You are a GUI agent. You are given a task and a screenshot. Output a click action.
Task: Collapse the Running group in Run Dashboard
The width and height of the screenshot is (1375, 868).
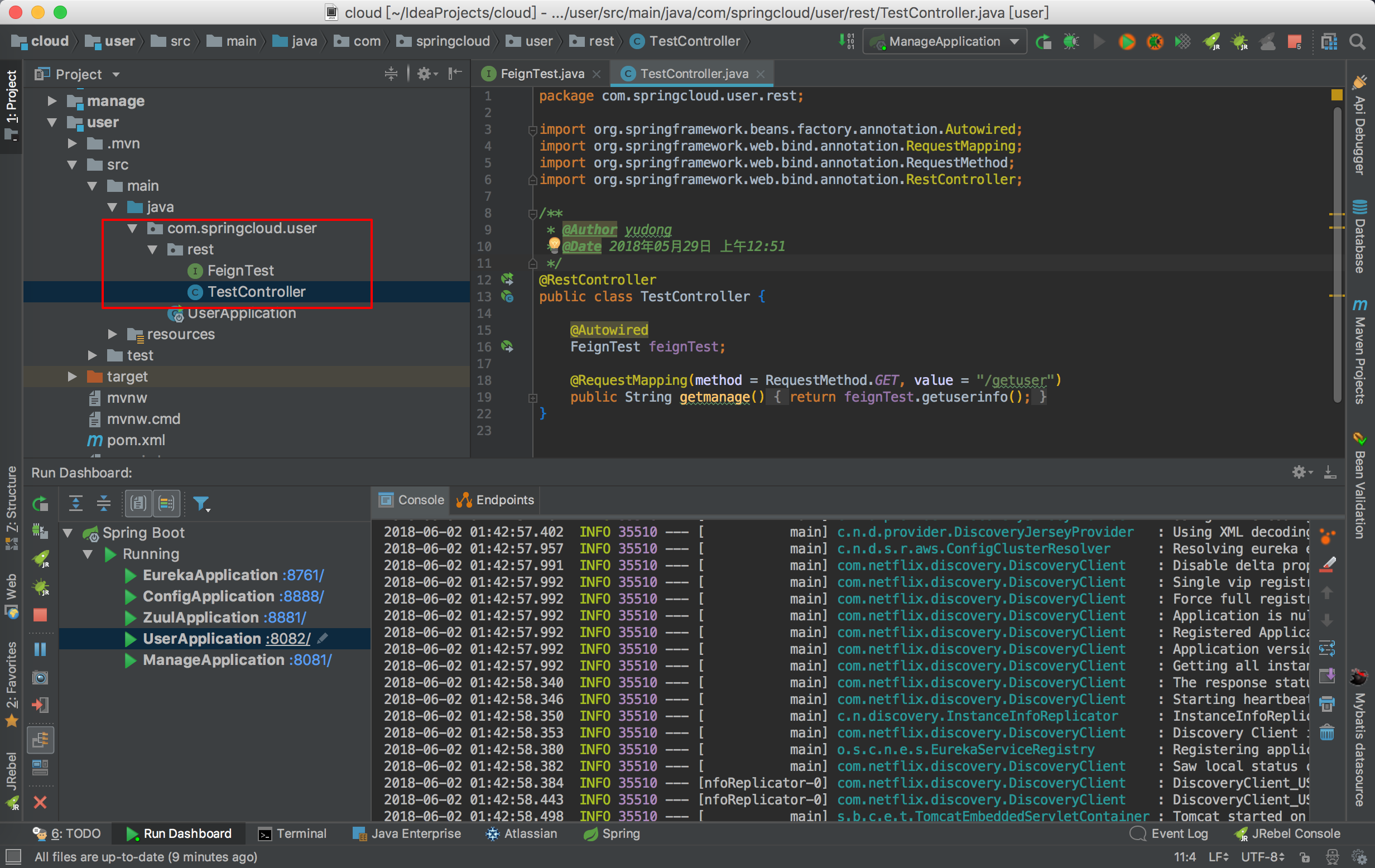pos(88,553)
